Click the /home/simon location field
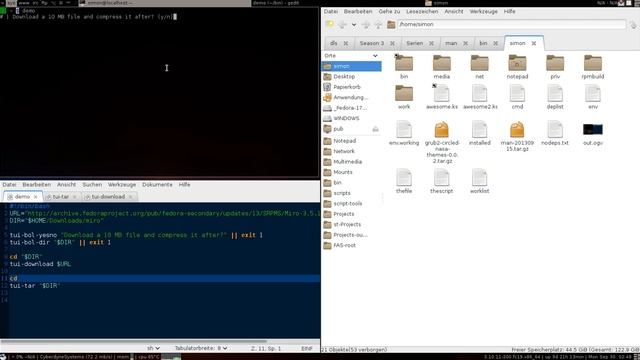Screen dimensions: 640x360 point(511,24)
